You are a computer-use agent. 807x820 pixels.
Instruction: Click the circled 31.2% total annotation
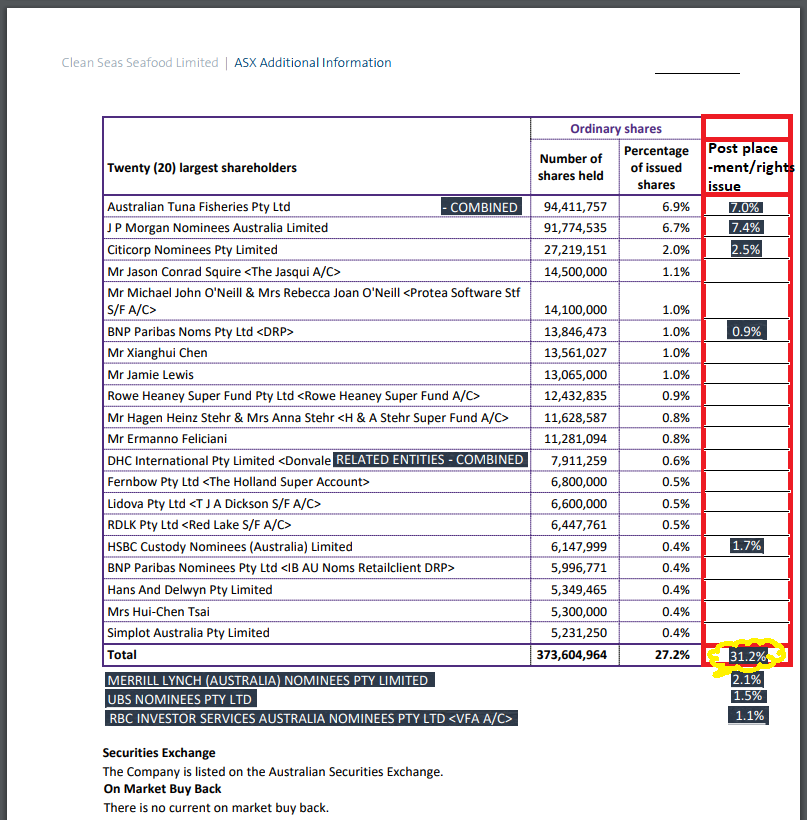pyautogui.click(x=748, y=656)
